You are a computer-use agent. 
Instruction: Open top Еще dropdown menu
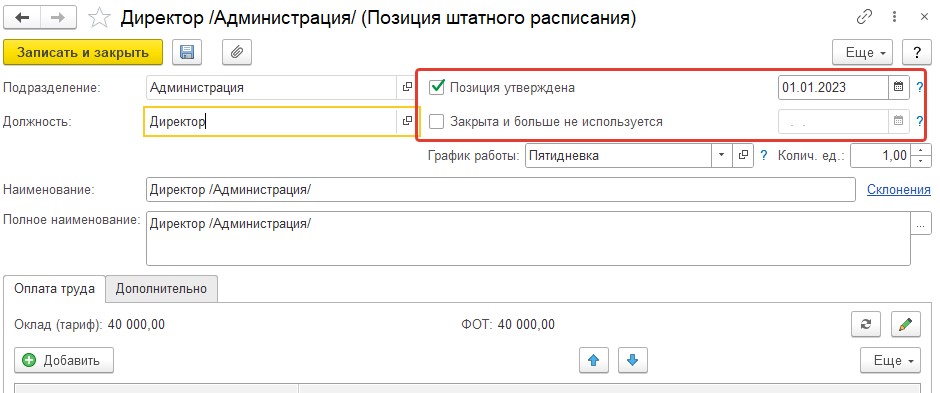pos(863,52)
